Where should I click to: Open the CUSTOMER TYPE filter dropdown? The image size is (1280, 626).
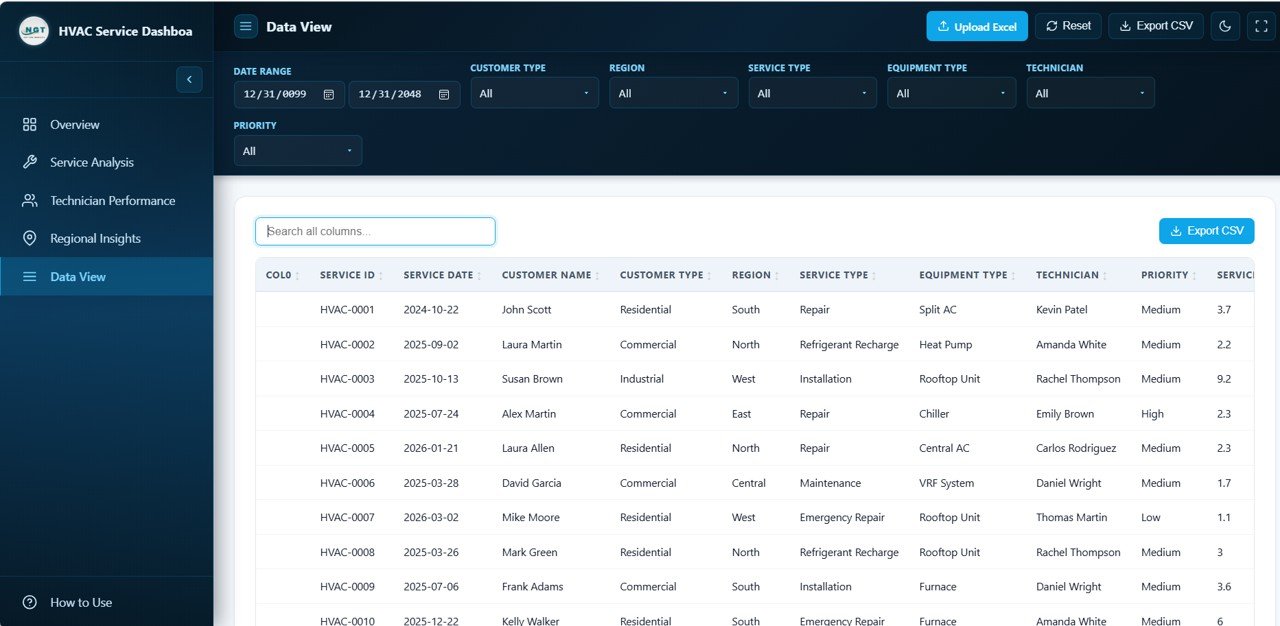534,93
